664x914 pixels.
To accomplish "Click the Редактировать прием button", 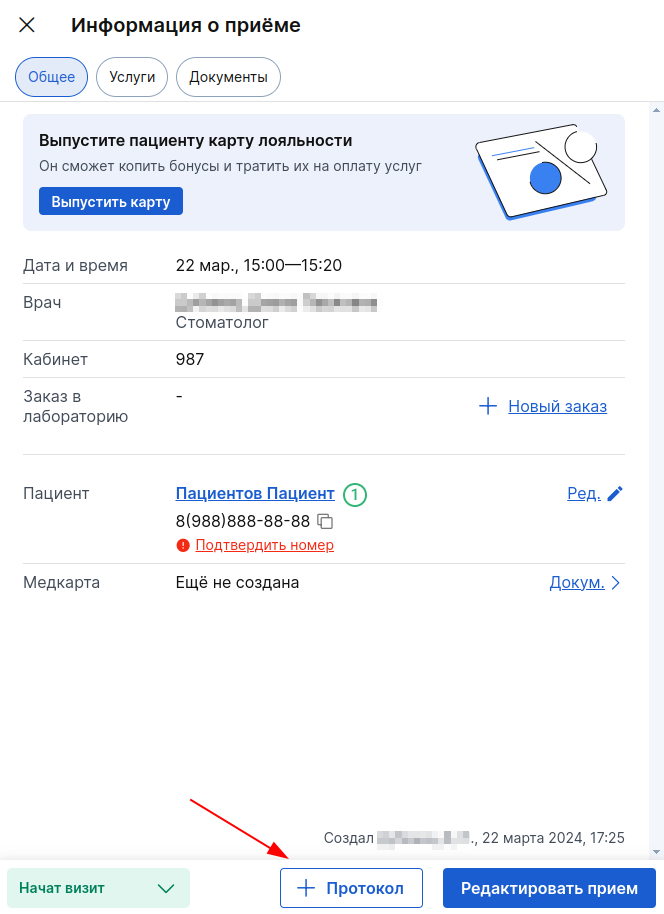I will tap(549, 888).
